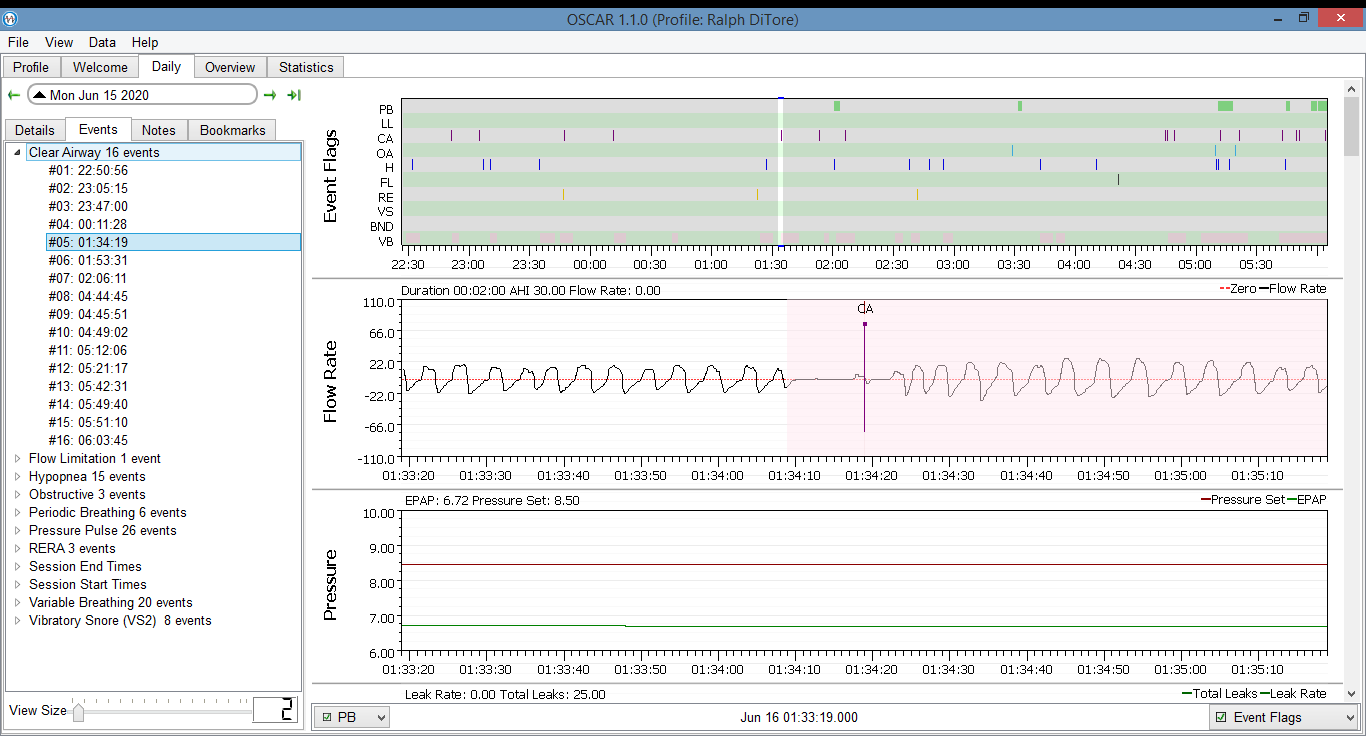1366x736 pixels.
Task: Select event #14: 05:49:40
Action: click(x=88, y=405)
